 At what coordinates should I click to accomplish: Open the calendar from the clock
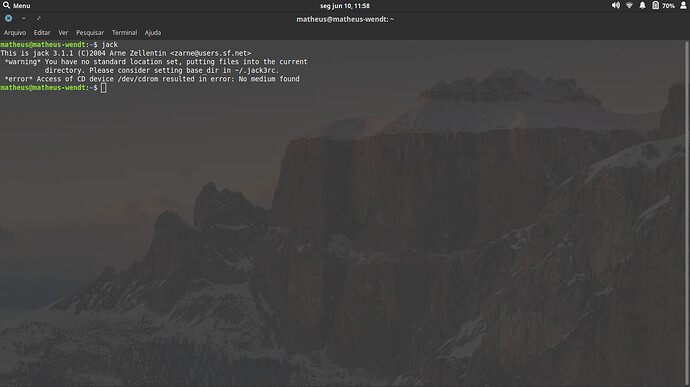click(x=345, y=6)
